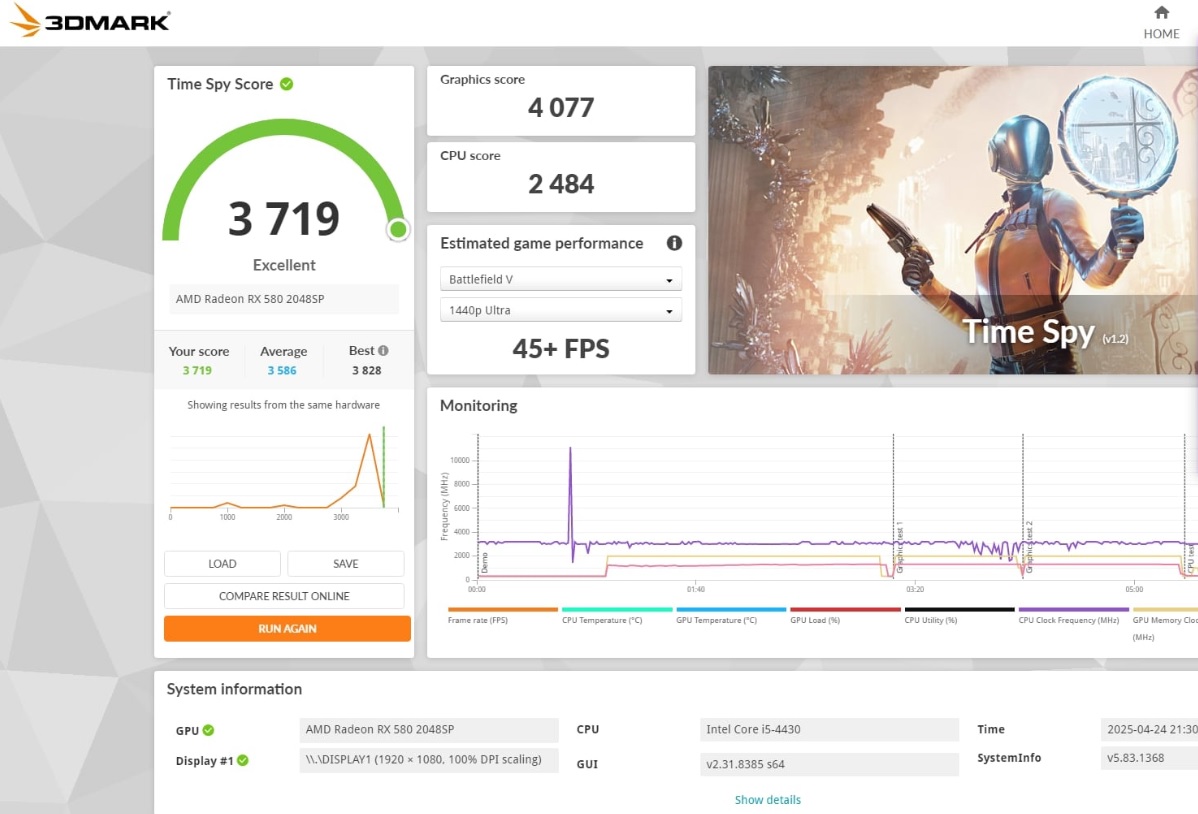Click the GPU name field below Excellent

(283, 299)
